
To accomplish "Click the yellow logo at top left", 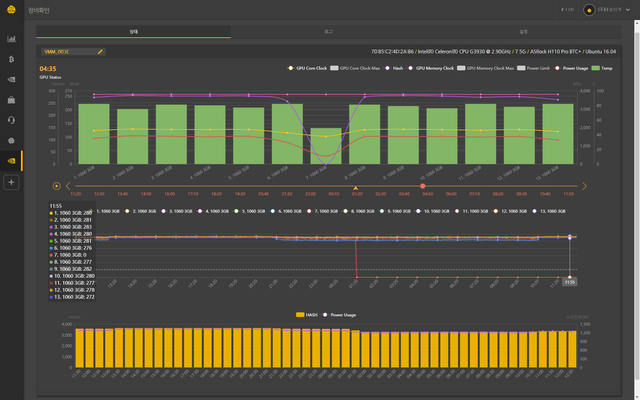I will tap(12, 10).
